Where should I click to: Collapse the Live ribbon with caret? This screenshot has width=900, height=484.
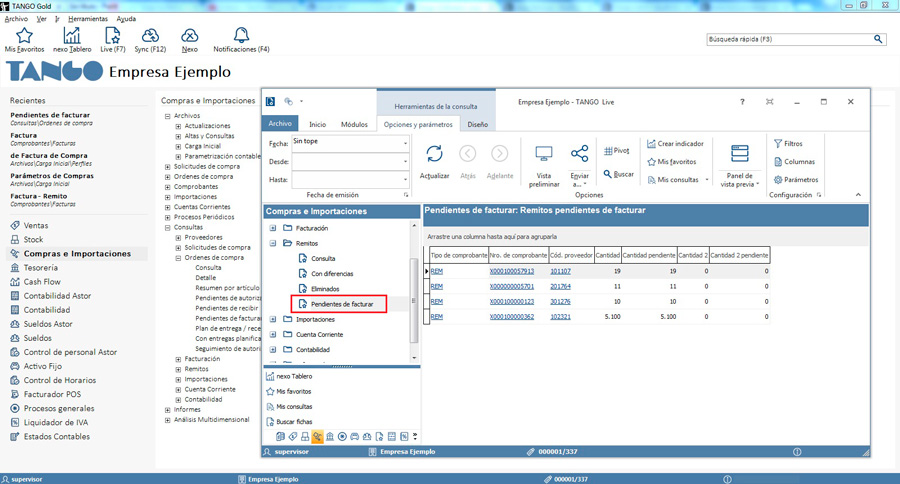click(x=858, y=195)
